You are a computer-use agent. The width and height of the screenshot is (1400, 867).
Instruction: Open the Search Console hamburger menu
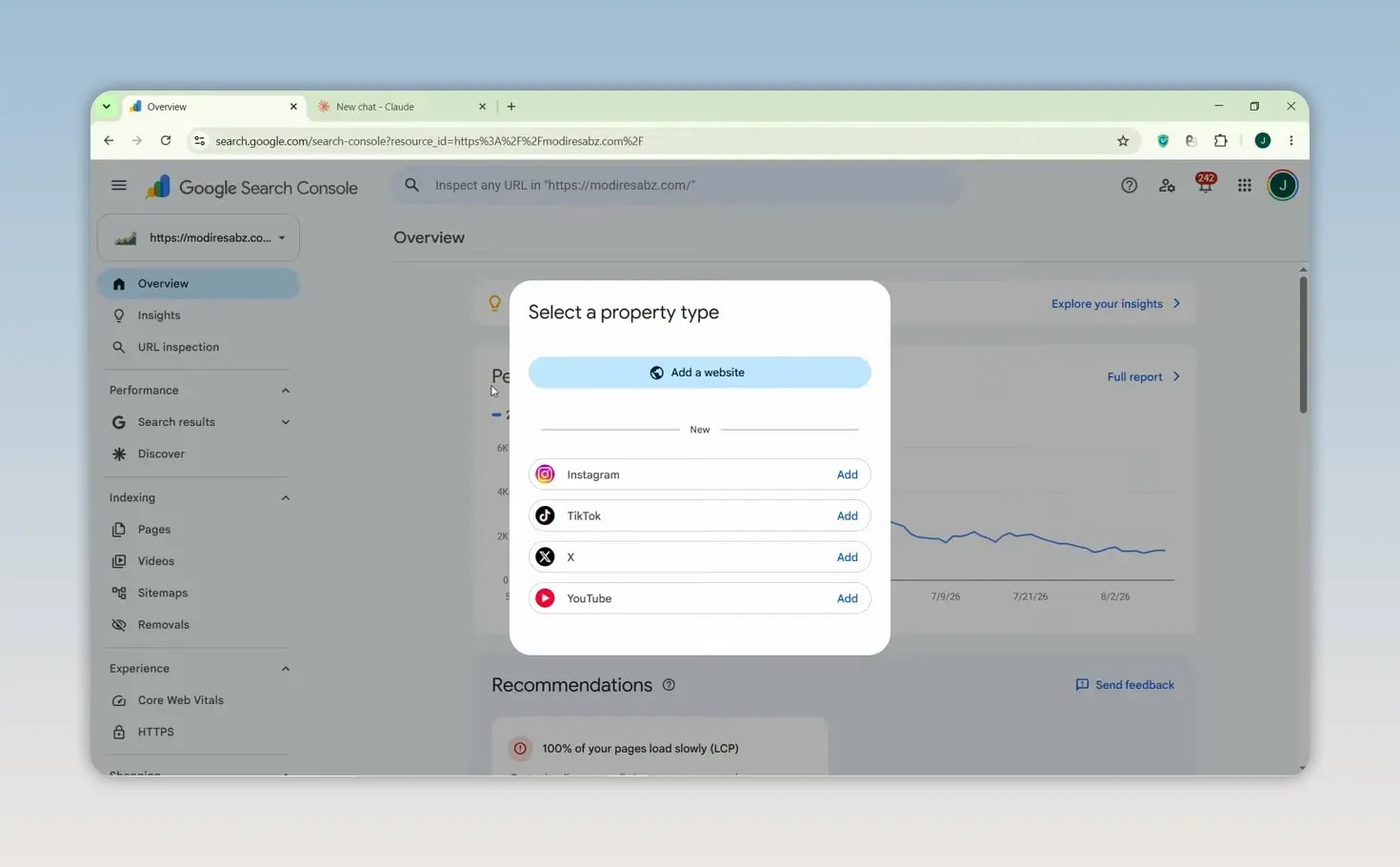click(119, 185)
